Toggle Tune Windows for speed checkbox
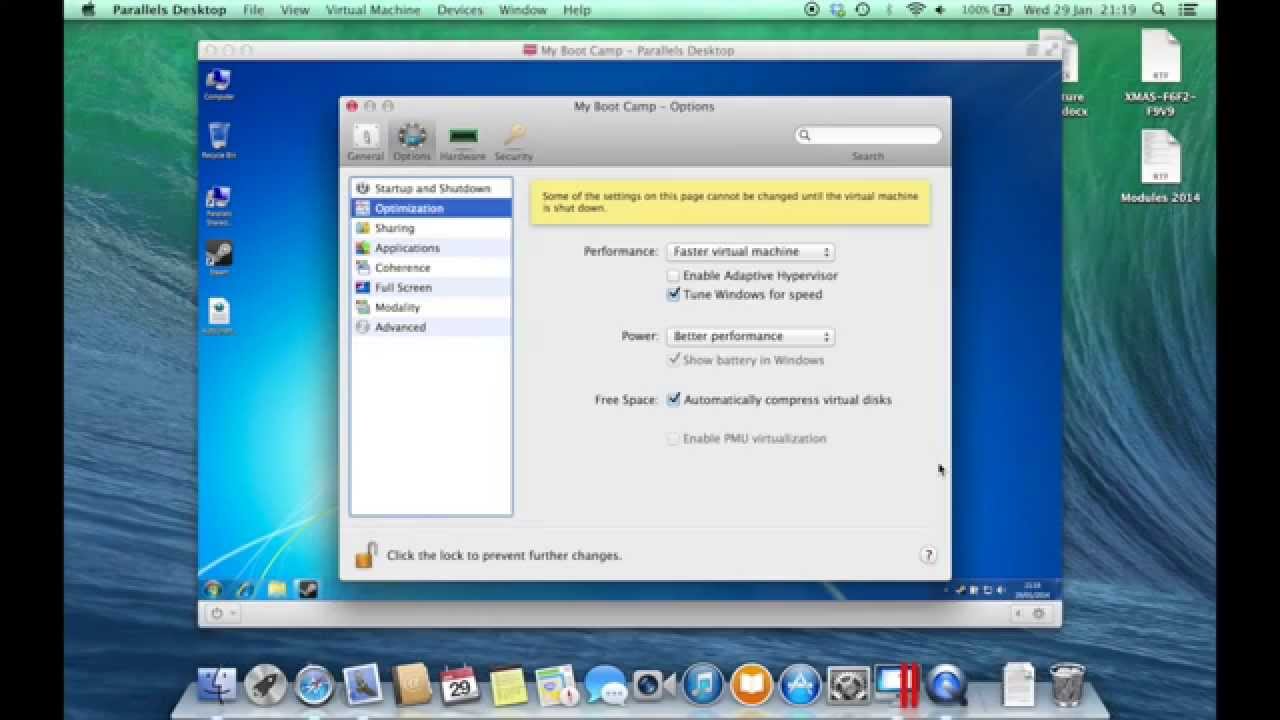1280x720 pixels. (673, 294)
